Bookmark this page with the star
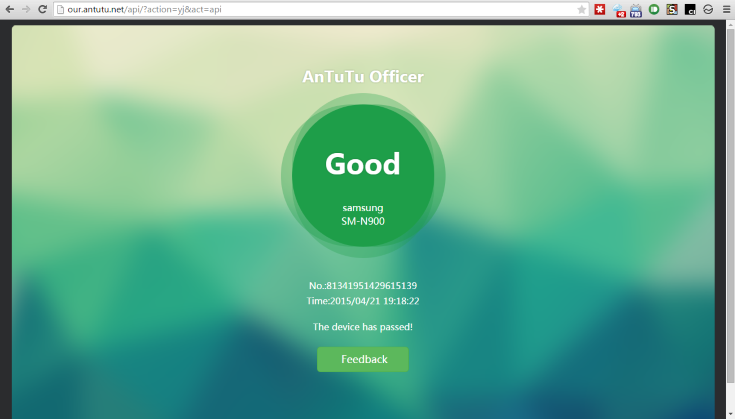 click(x=581, y=9)
